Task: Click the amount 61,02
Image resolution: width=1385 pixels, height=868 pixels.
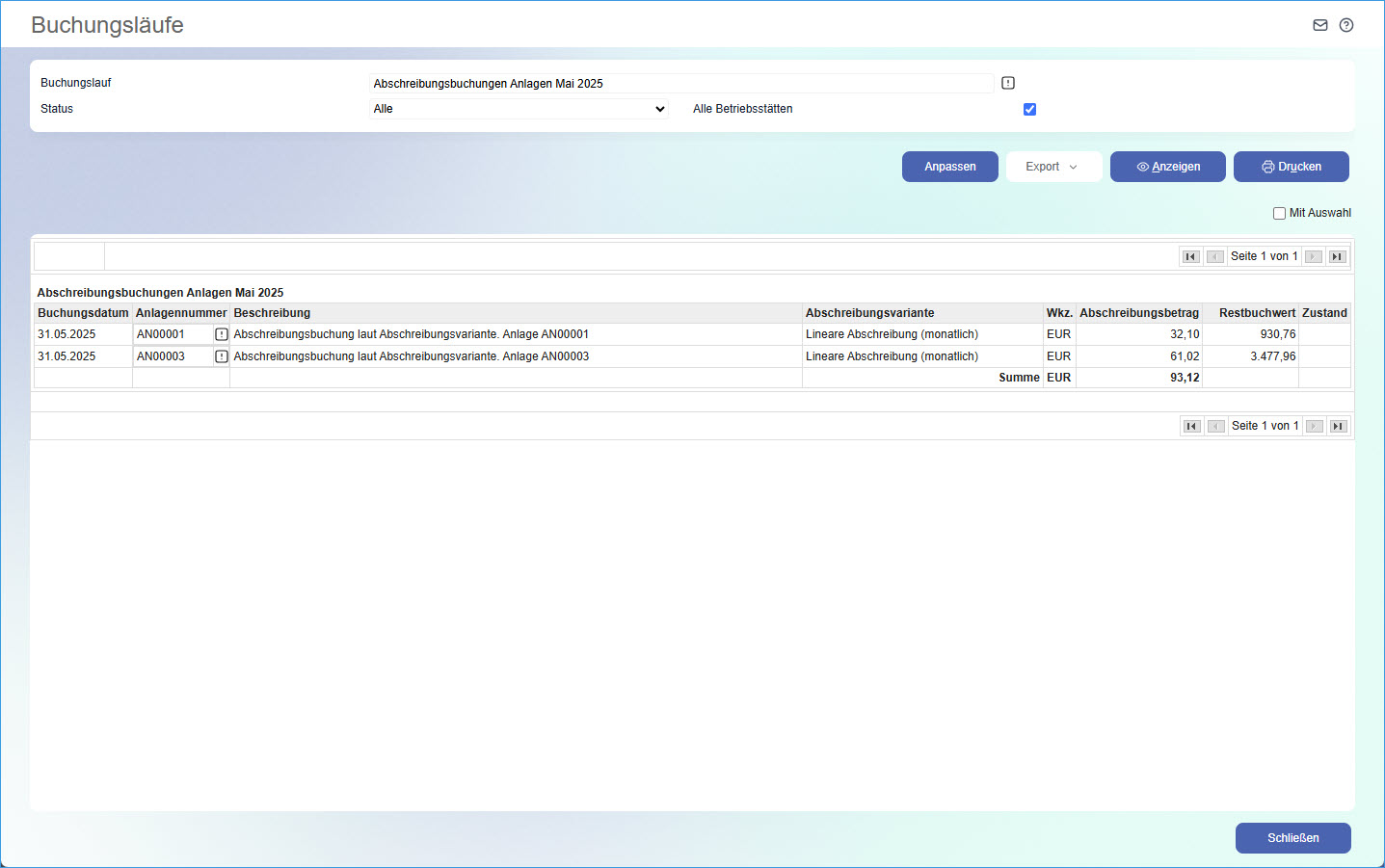Action: [1185, 356]
